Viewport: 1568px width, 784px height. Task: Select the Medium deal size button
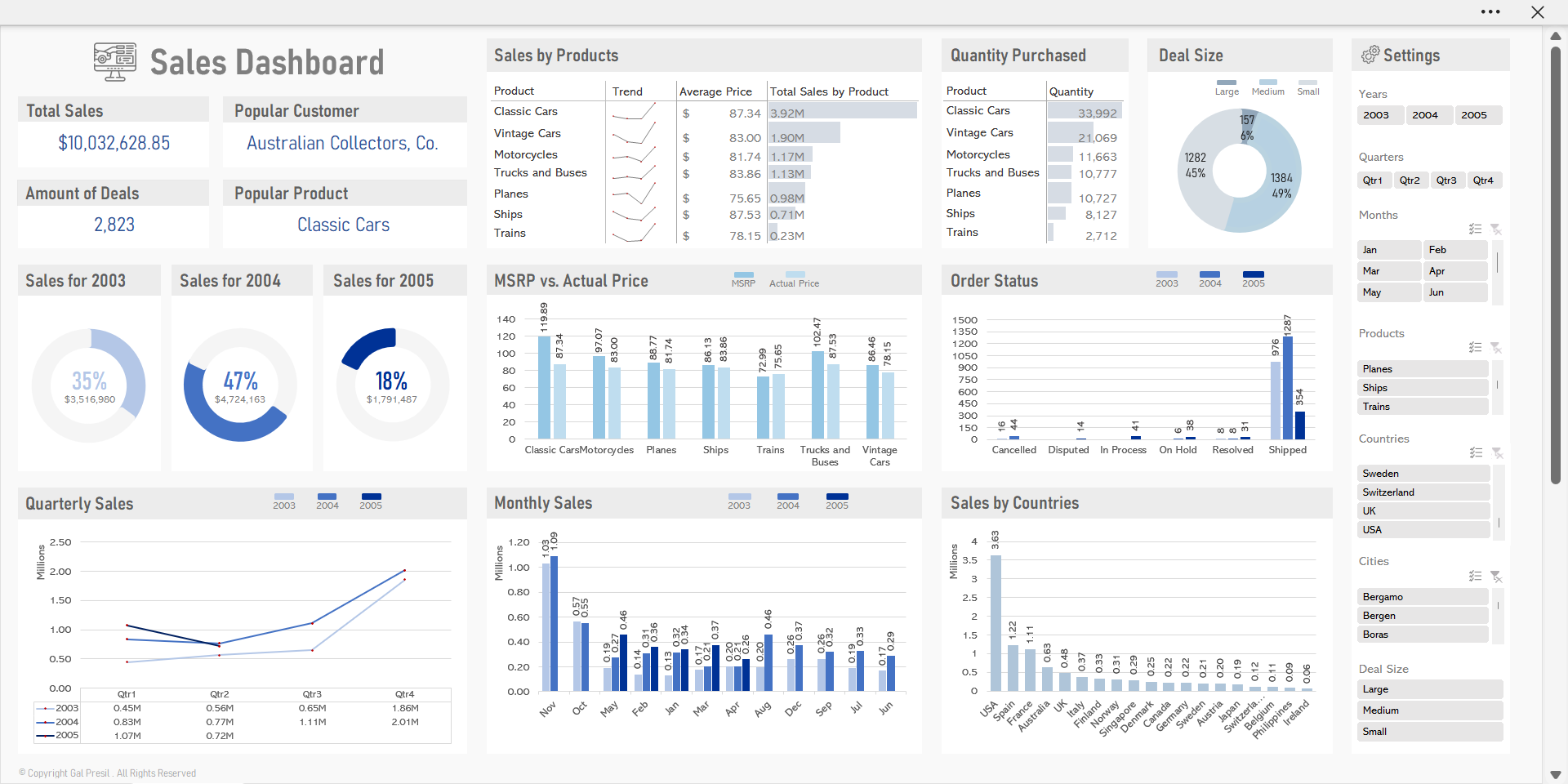tap(1429, 710)
